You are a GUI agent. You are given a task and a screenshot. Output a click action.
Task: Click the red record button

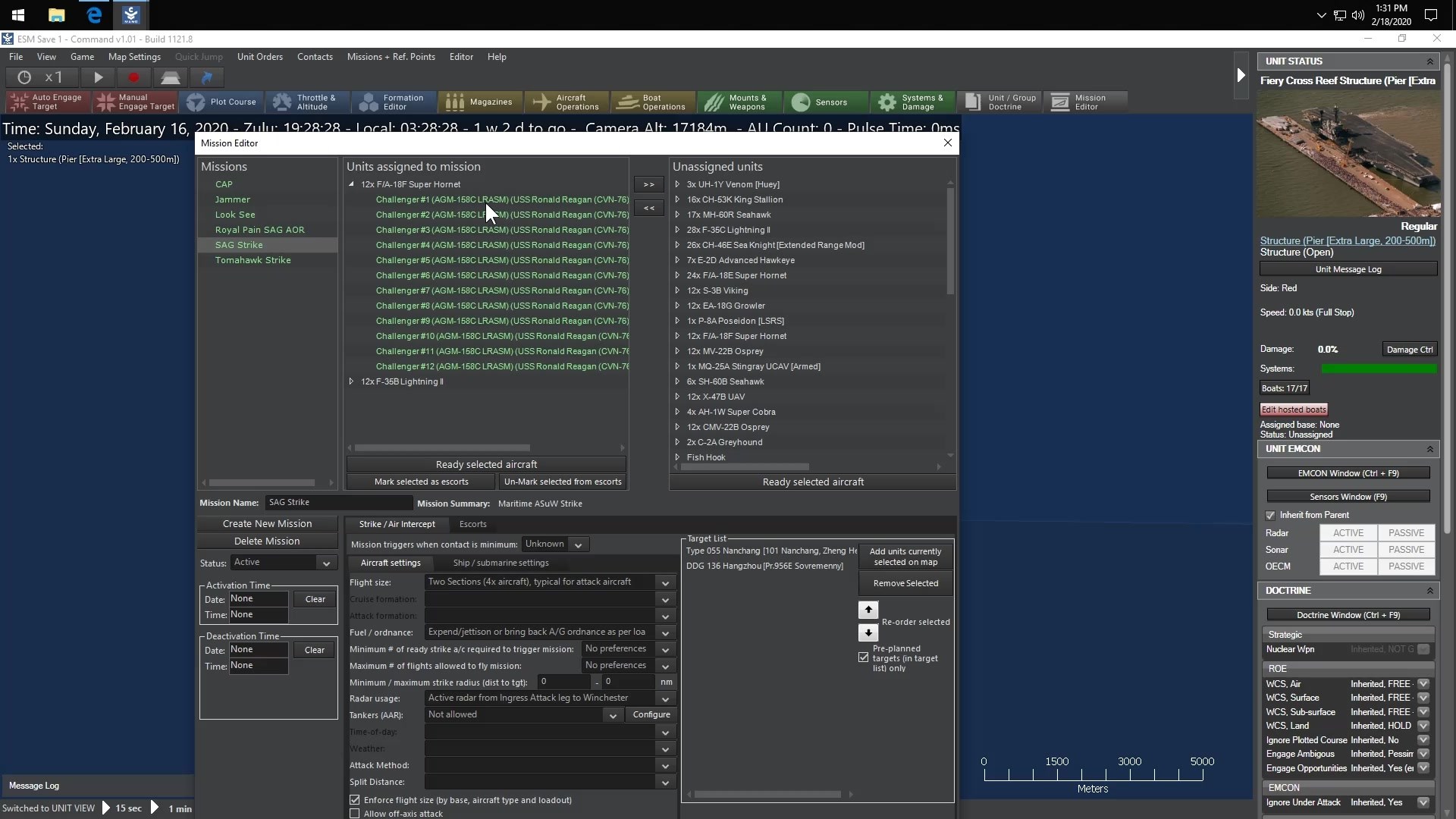point(133,77)
